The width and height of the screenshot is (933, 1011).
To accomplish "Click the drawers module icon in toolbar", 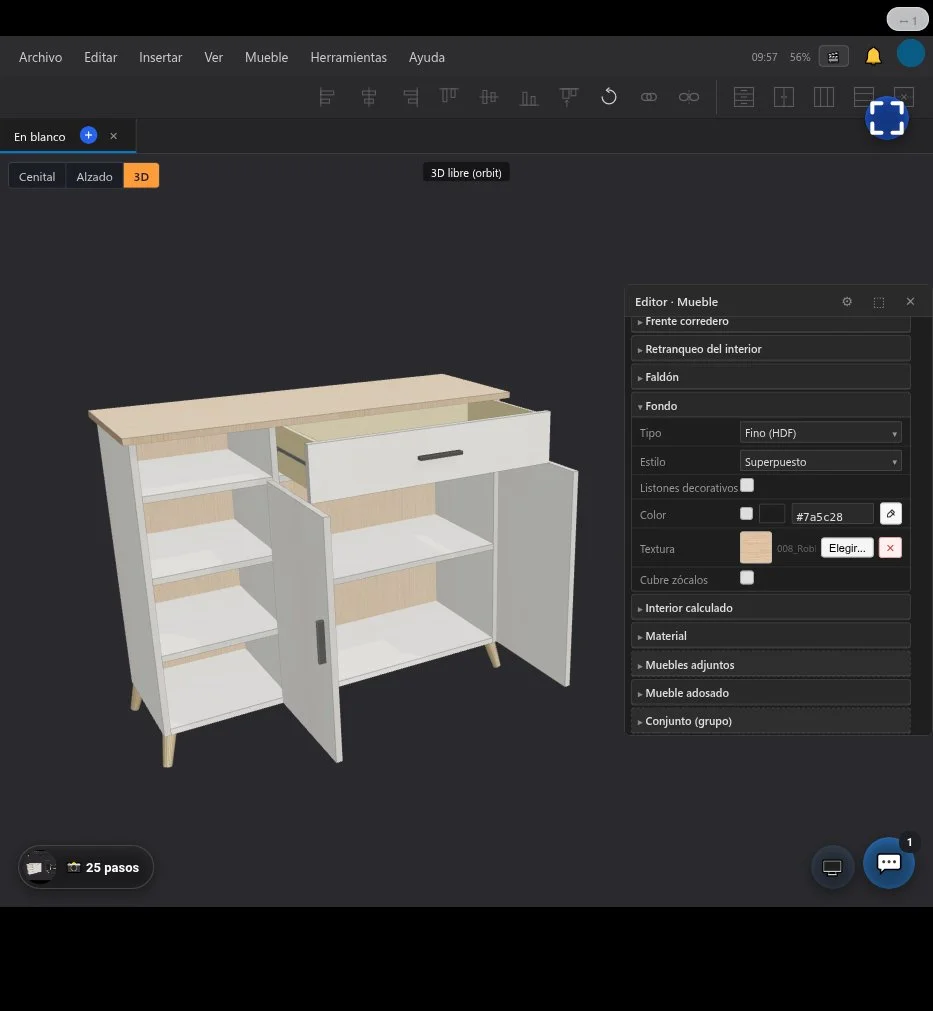I will pyautogui.click(x=743, y=97).
